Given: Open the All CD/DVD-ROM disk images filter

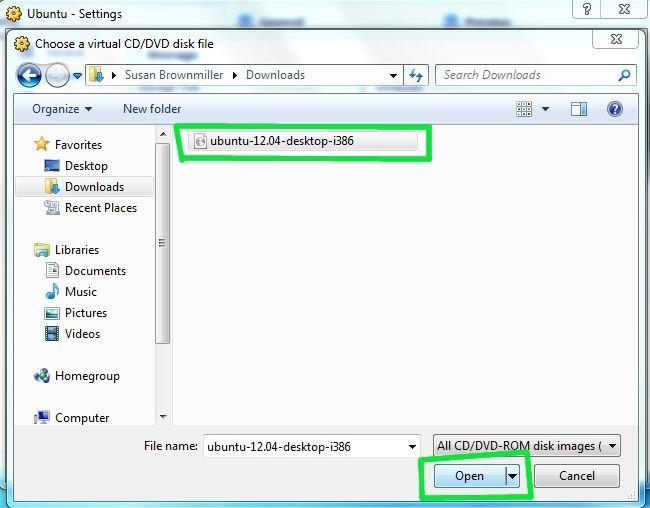Looking at the screenshot, I should tap(526, 446).
